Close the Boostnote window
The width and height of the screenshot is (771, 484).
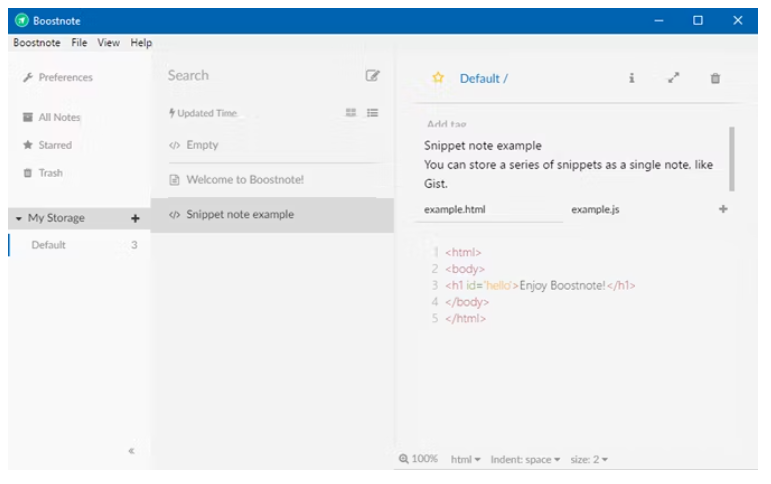pos(738,21)
